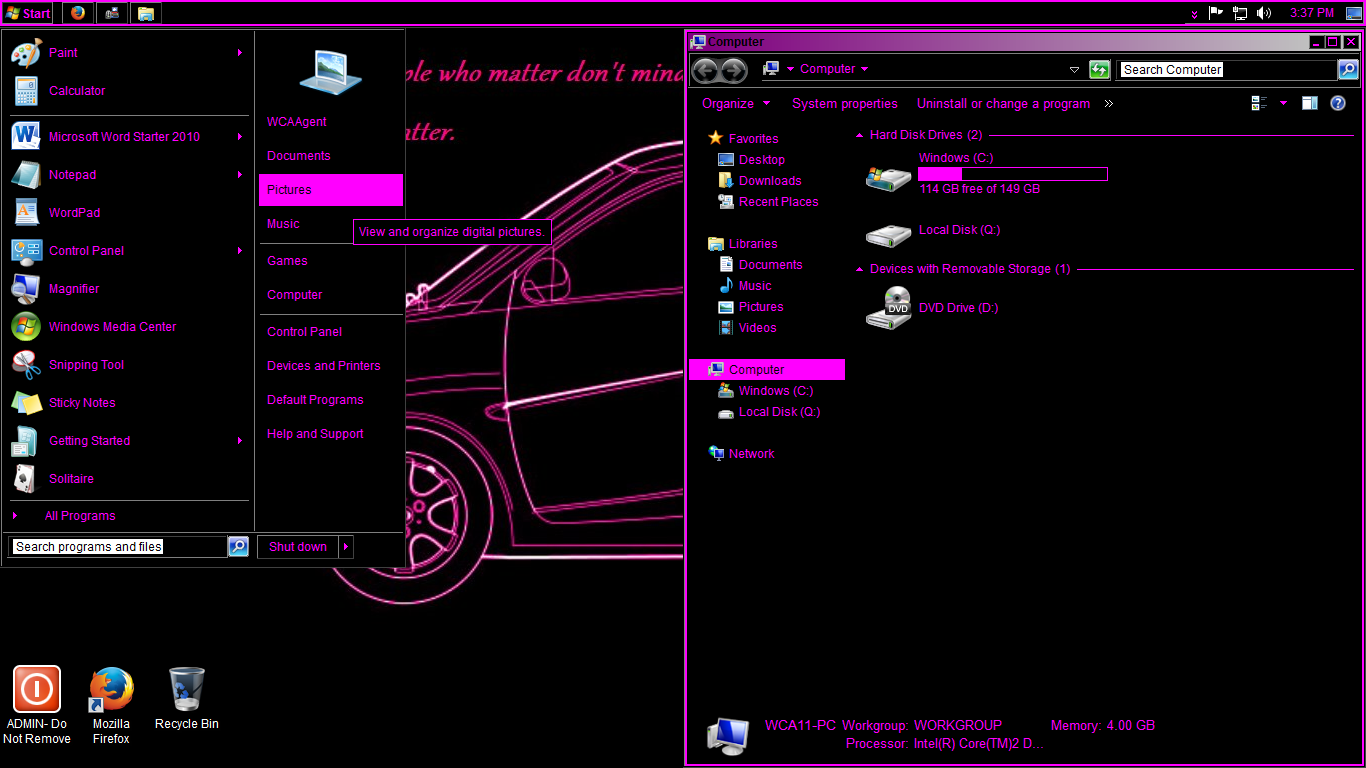
Task: Click the Start button
Action: point(28,13)
